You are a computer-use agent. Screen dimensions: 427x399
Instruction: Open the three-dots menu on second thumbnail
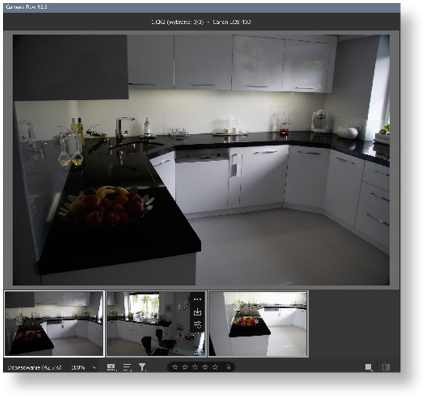coord(197,299)
